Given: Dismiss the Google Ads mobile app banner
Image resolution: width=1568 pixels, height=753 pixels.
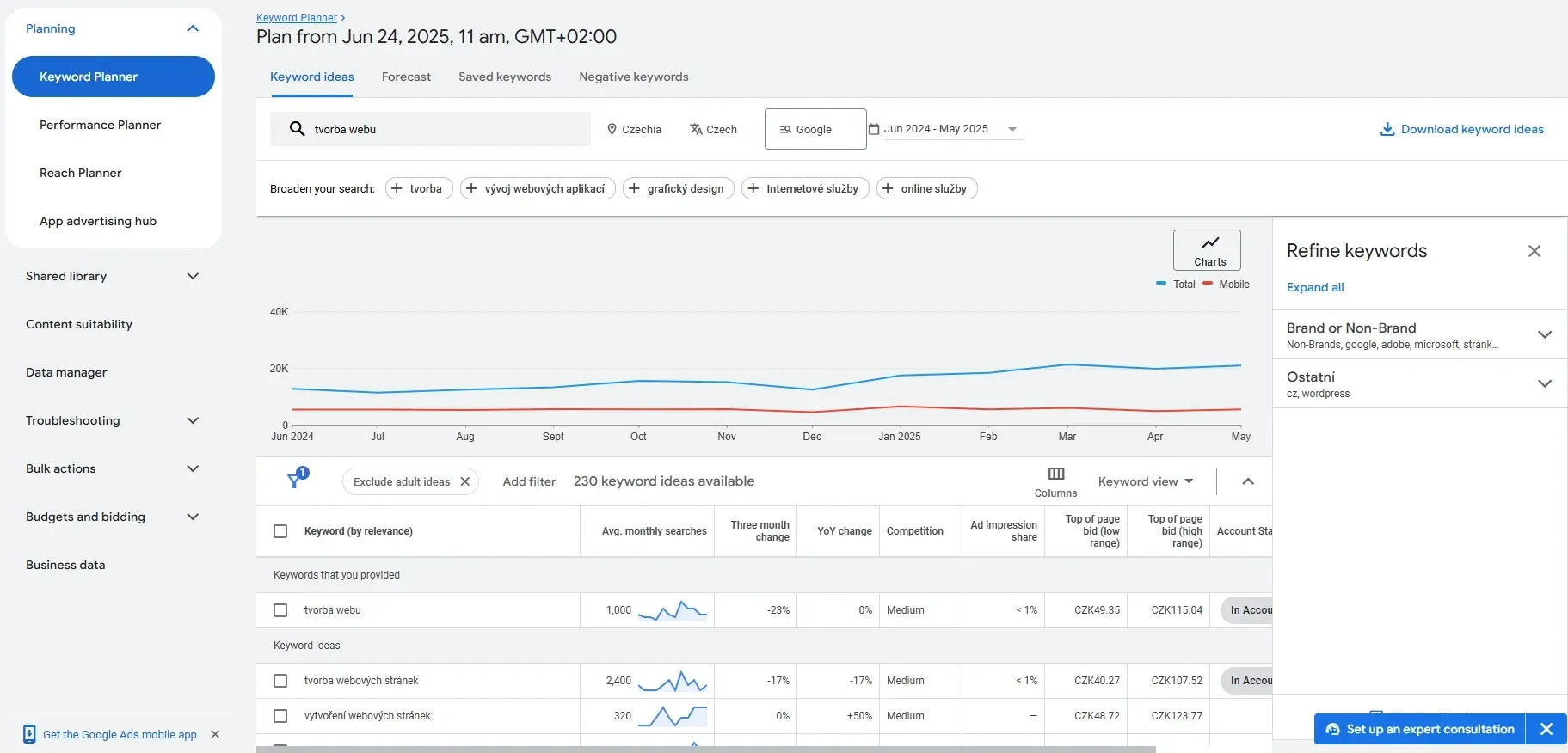Looking at the screenshot, I should (215, 734).
